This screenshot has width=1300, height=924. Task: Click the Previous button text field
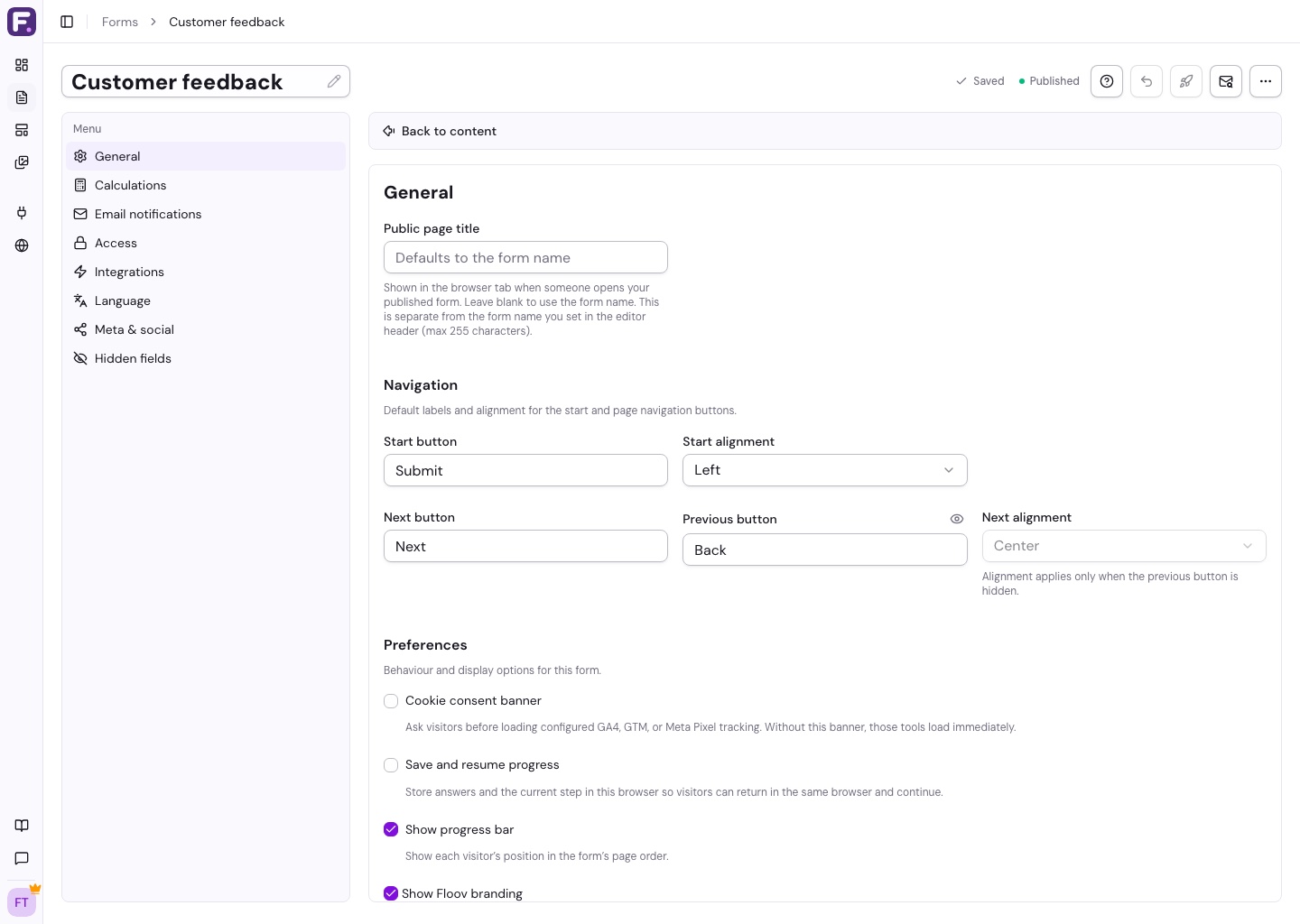point(825,550)
